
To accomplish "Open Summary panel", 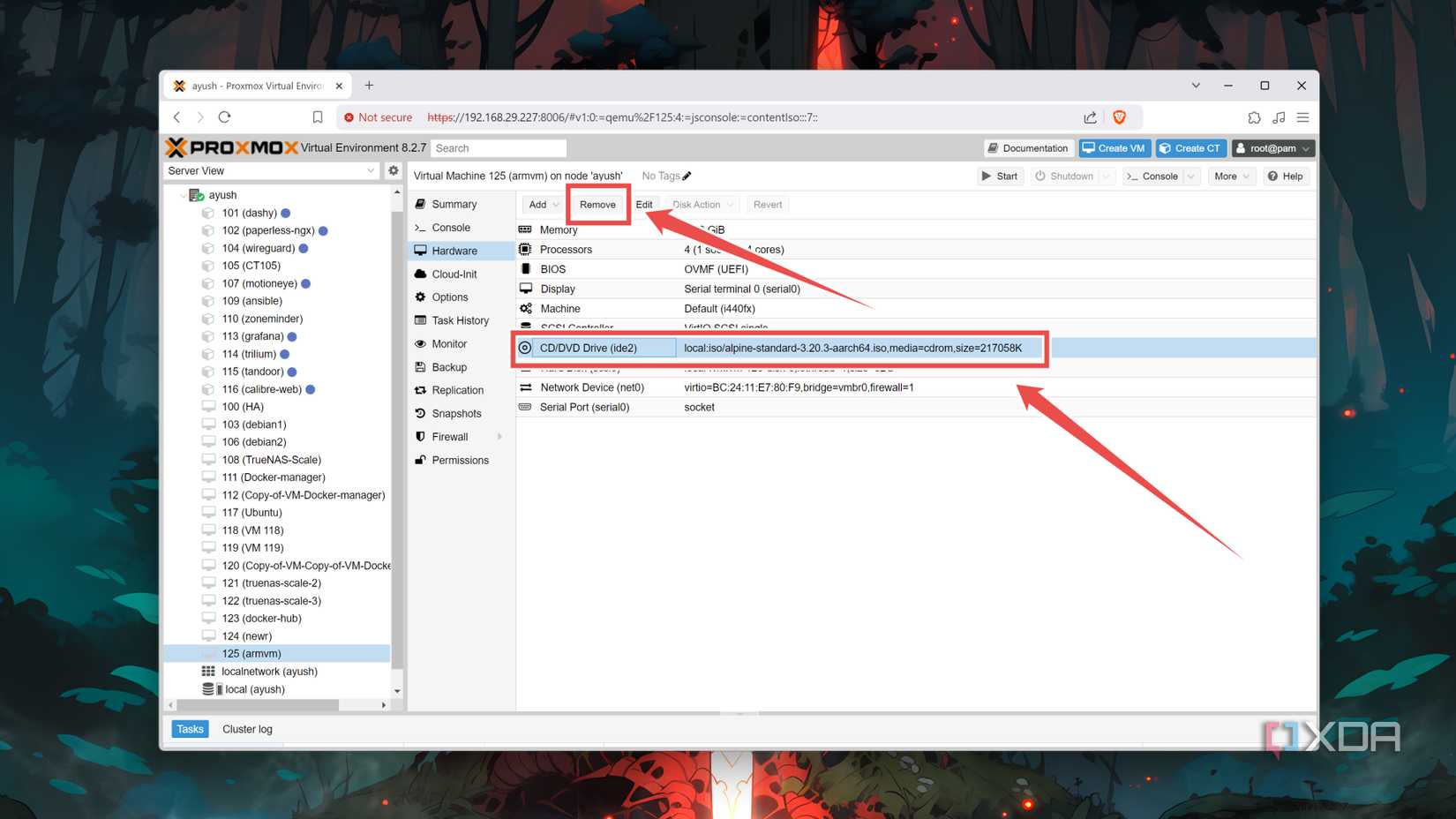I will pyautogui.click(x=454, y=204).
